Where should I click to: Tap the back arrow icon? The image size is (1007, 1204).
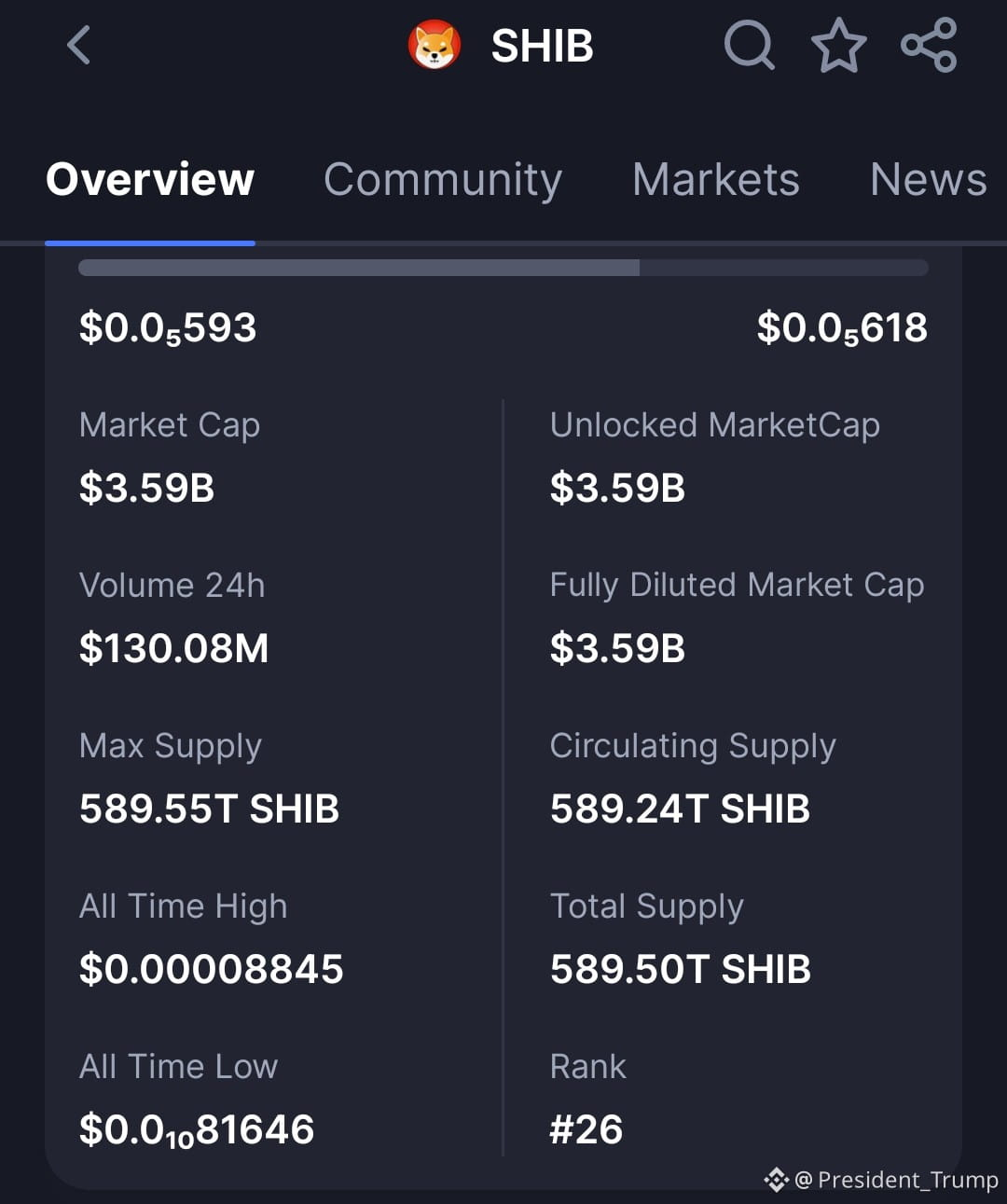79,45
